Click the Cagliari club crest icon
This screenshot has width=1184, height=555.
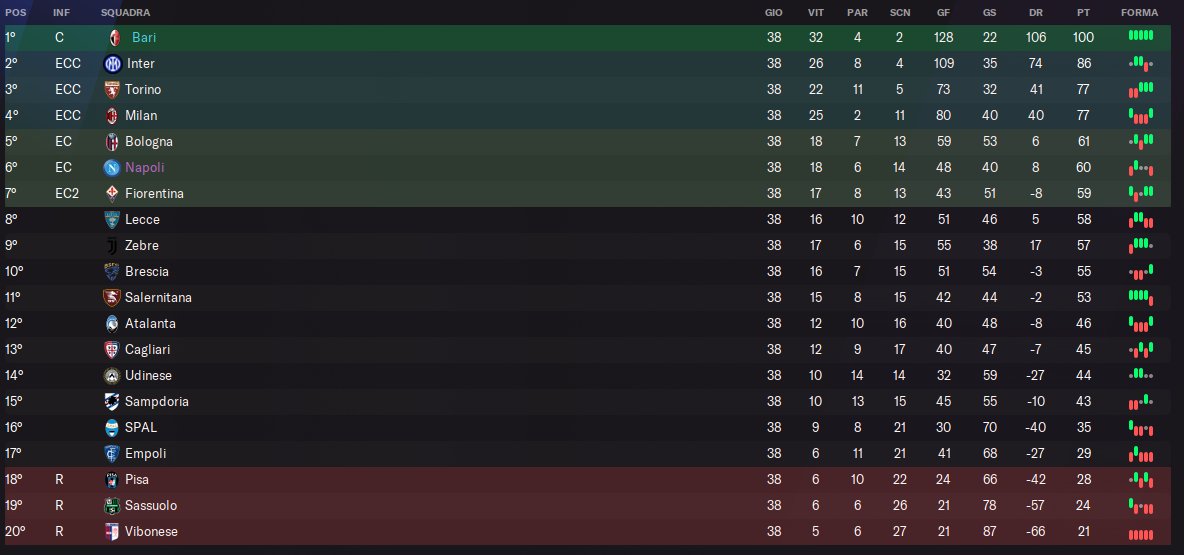[x=112, y=349]
